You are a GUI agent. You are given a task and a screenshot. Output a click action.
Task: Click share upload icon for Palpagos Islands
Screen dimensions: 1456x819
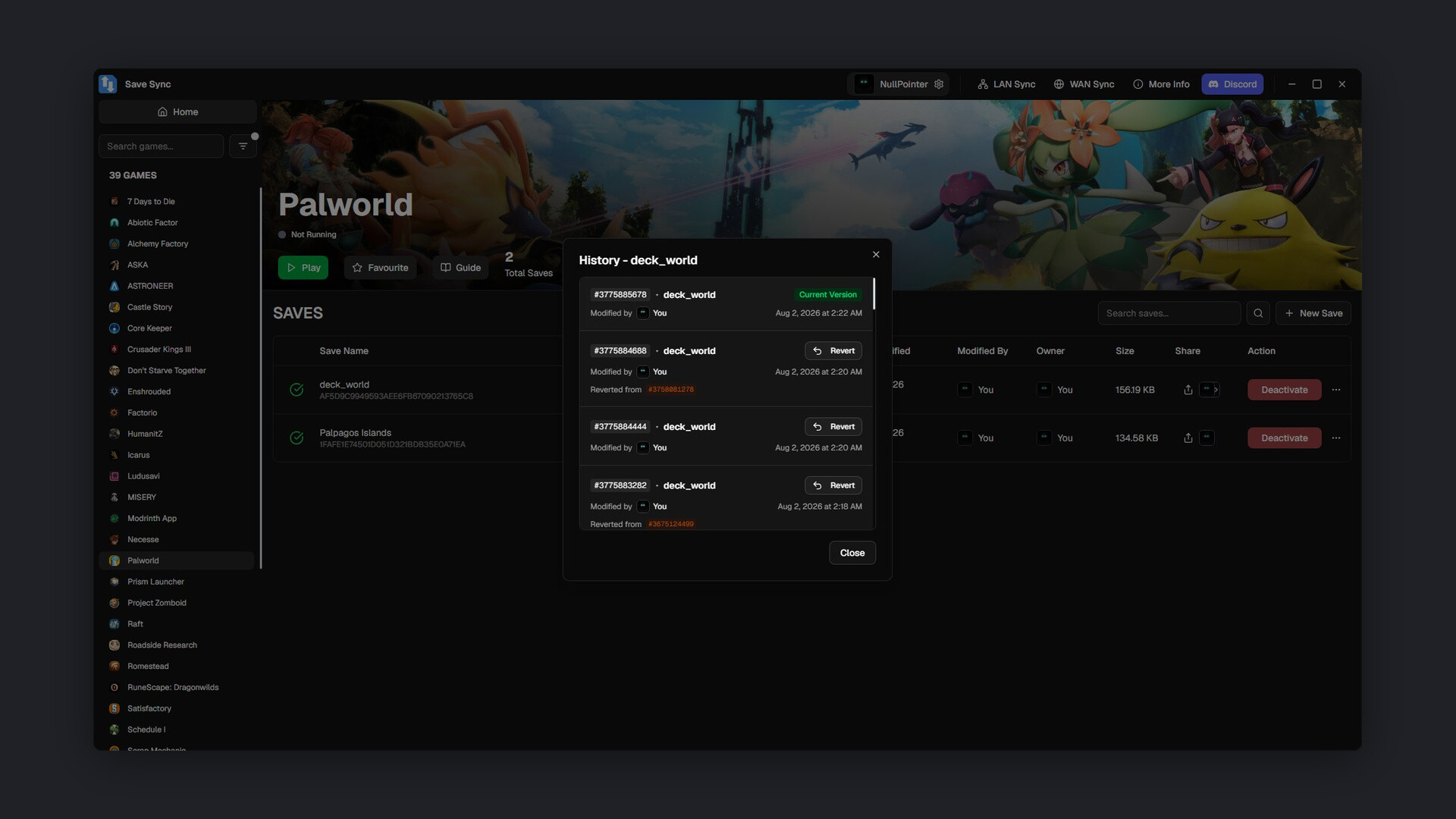click(1188, 438)
